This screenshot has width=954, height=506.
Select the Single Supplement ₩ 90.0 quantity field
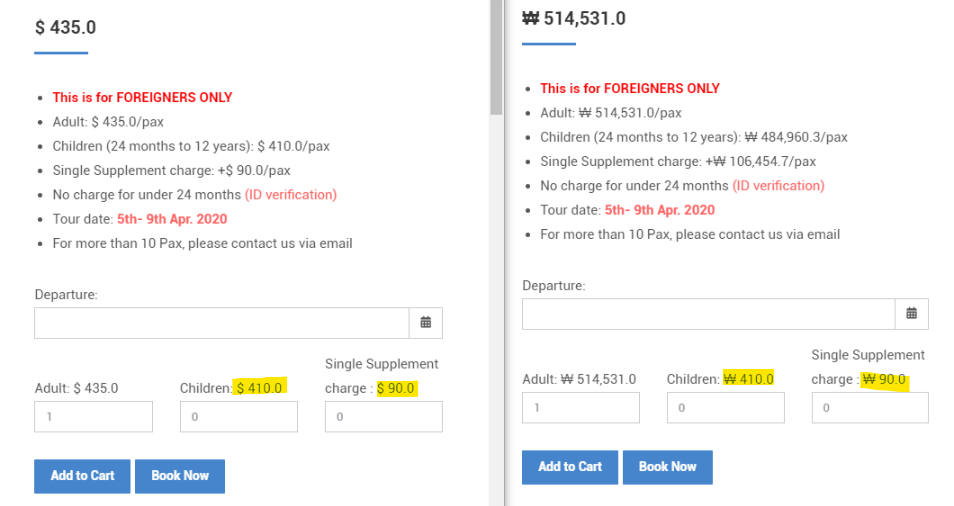[x=870, y=408]
